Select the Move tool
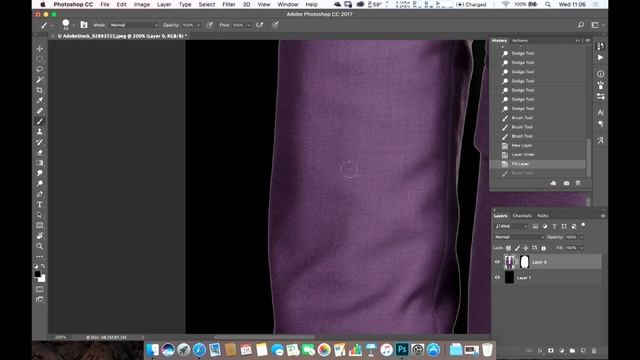The width and height of the screenshot is (640, 360). (x=40, y=49)
